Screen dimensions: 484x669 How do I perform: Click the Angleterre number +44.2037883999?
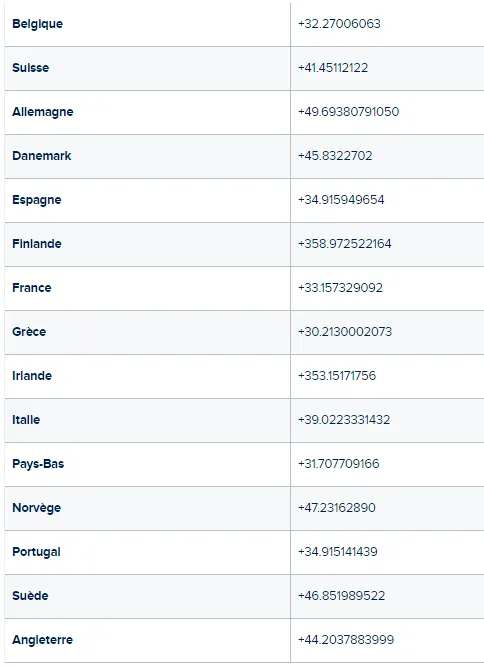pos(346,640)
